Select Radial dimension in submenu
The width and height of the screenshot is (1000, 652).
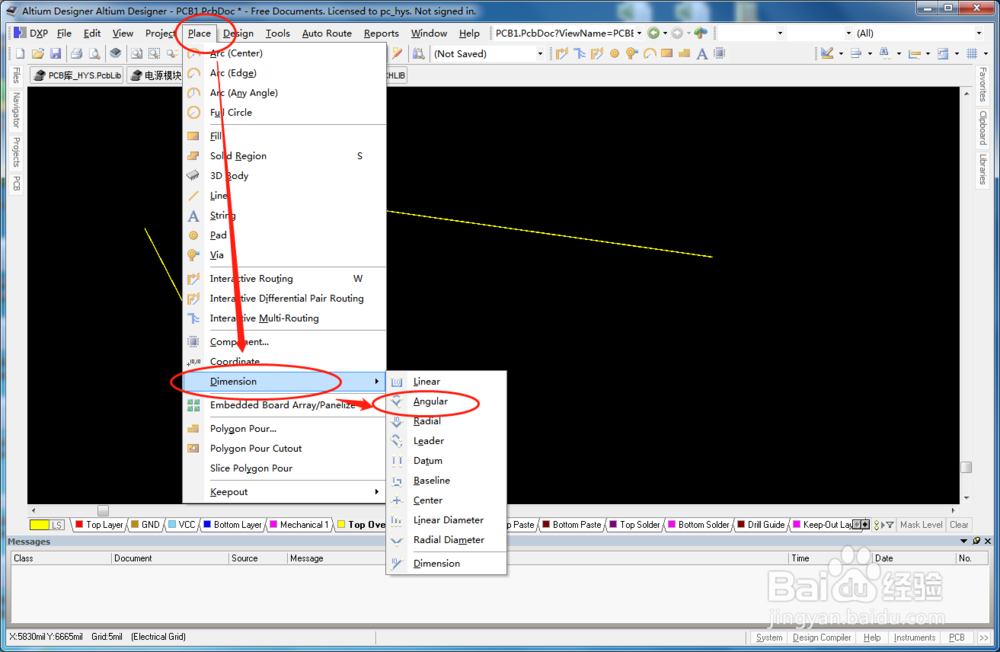[x=446, y=421]
